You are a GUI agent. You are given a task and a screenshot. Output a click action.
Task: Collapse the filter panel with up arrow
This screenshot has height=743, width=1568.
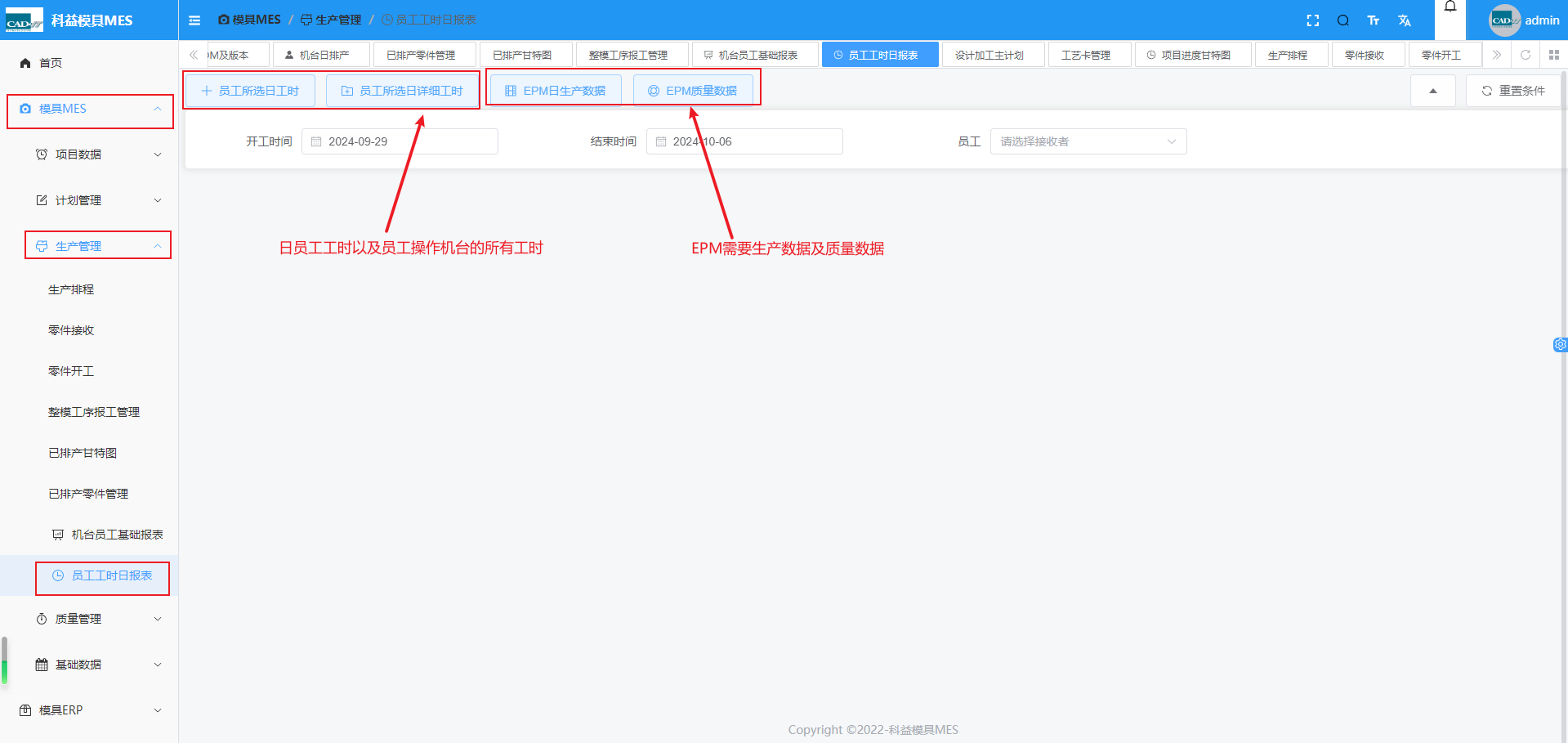click(x=1432, y=91)
